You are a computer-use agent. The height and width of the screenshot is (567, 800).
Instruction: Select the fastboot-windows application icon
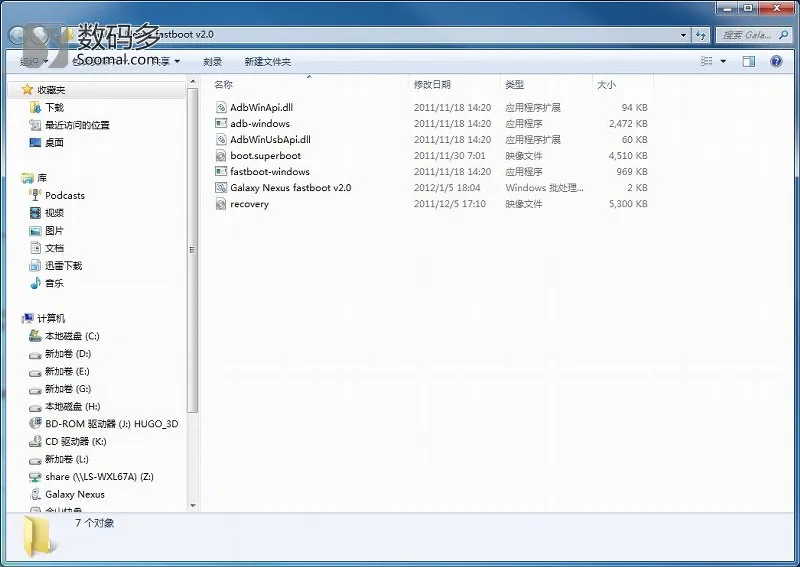point(221,171)
